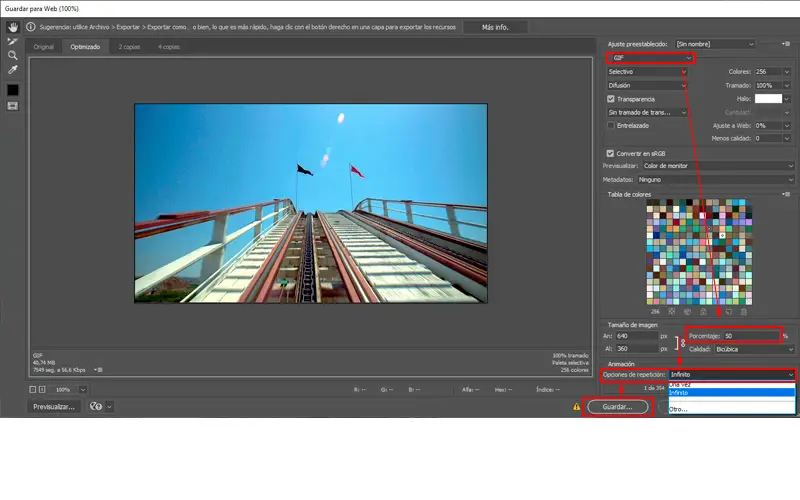Click the black eyedropper color swatch
The width and height of the screenshot is (800, 500).
point(13,90)
